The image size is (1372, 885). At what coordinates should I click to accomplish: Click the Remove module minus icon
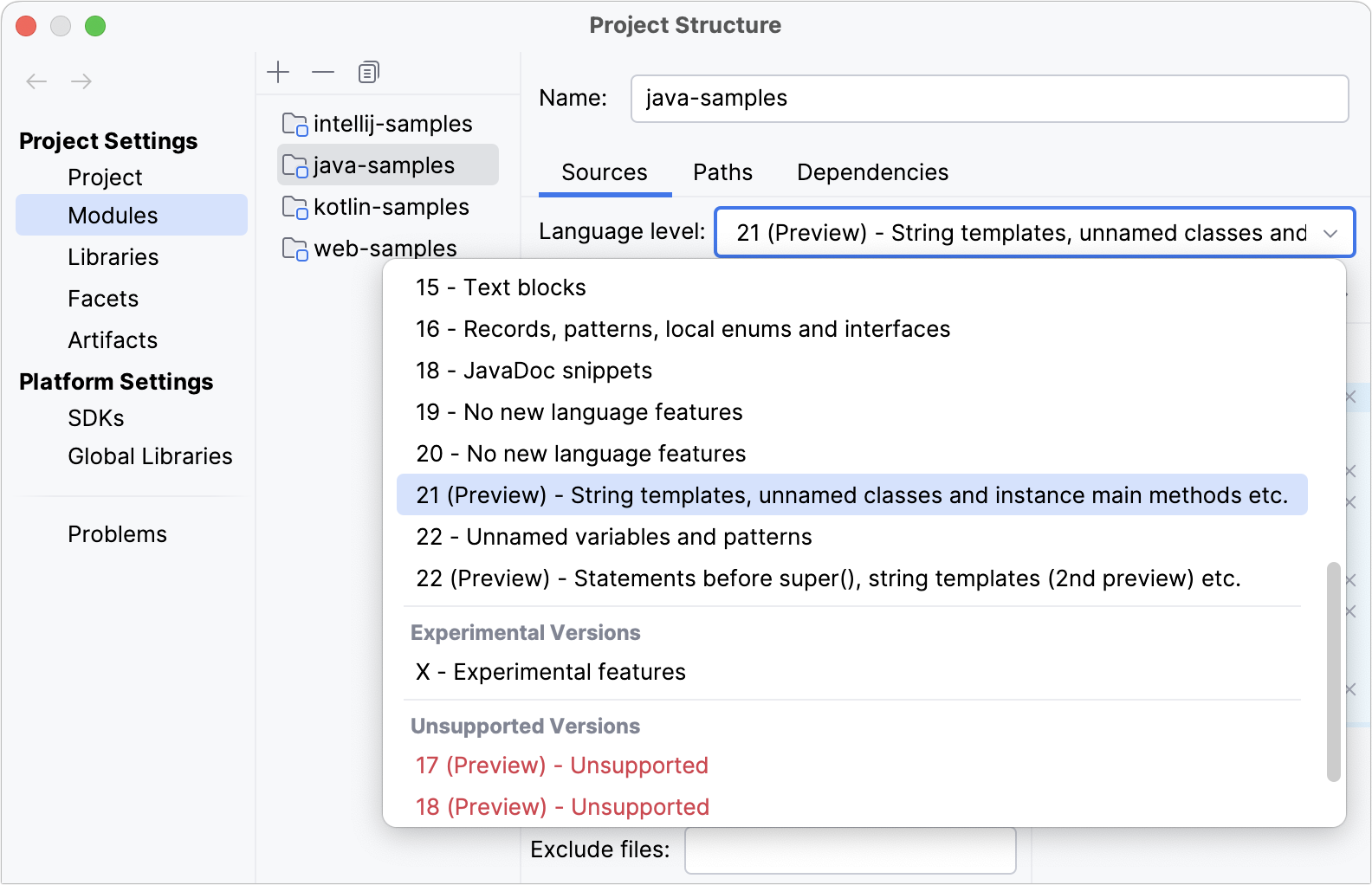323,72
